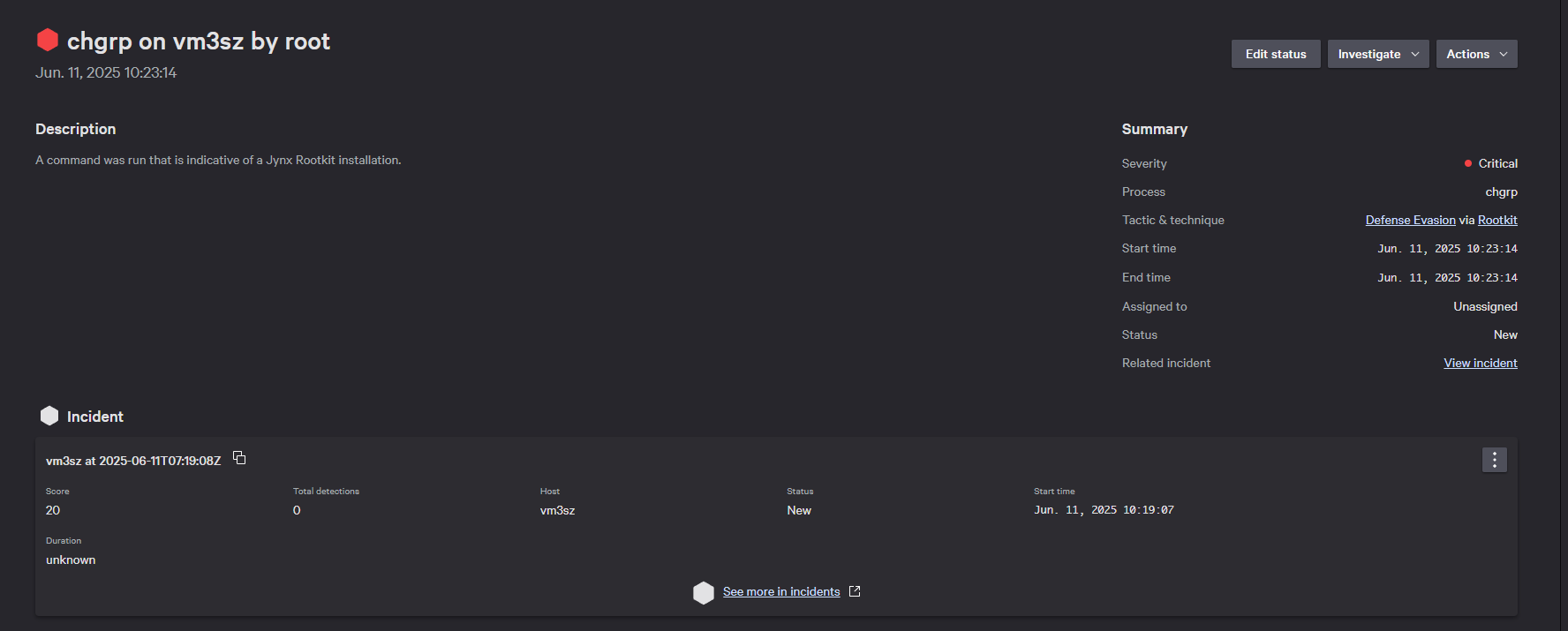Open the Defense Evasion tactic link
Viewport: 1568px width, 631px height.
[1410, 220]
